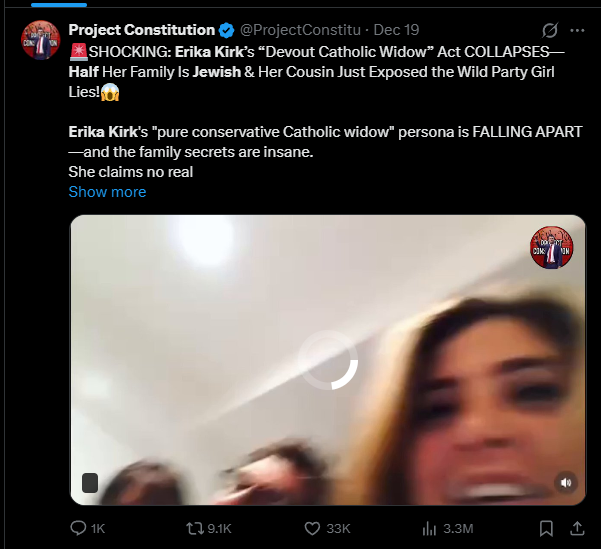Click the repost arrows icon

pos(194,529)
